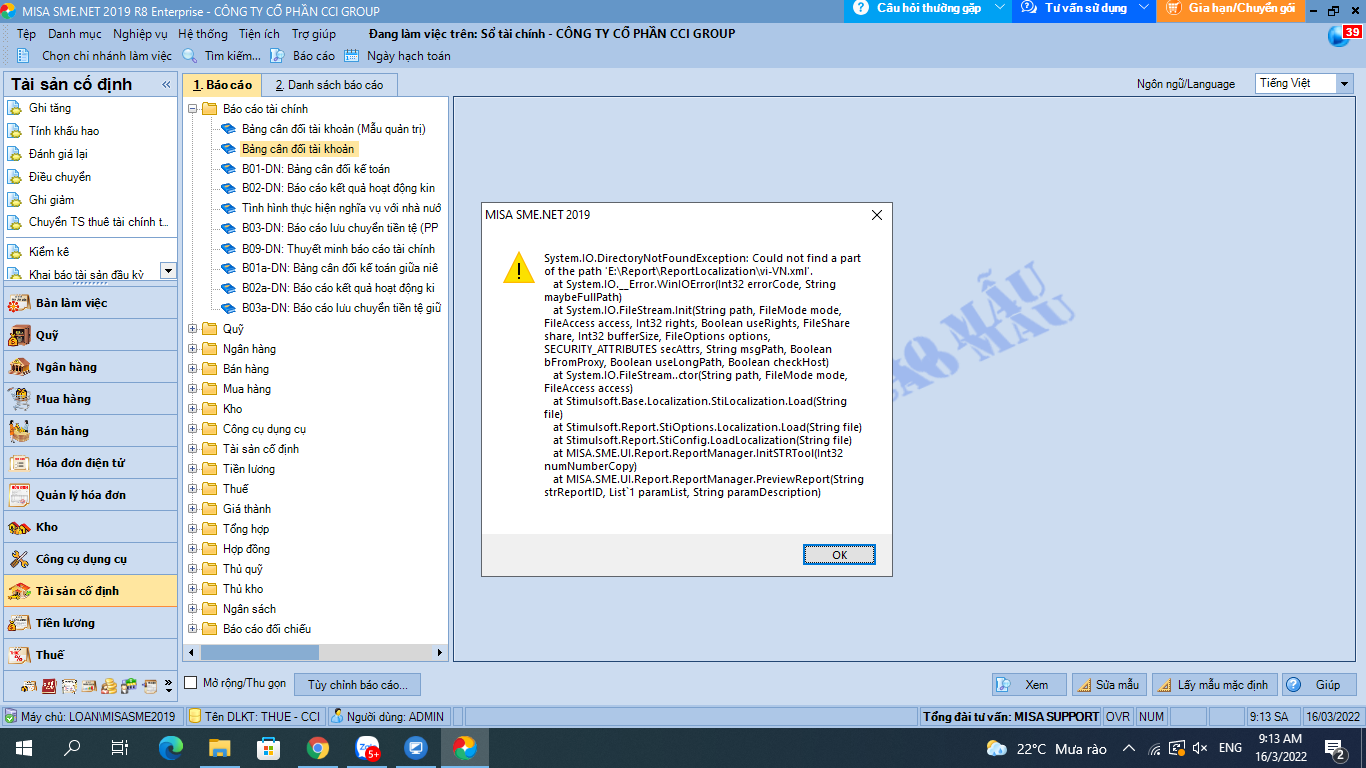The image size is (1366, 768).
Task: Open File Explorer from the taskbar
Action: [x=220, y=748]
